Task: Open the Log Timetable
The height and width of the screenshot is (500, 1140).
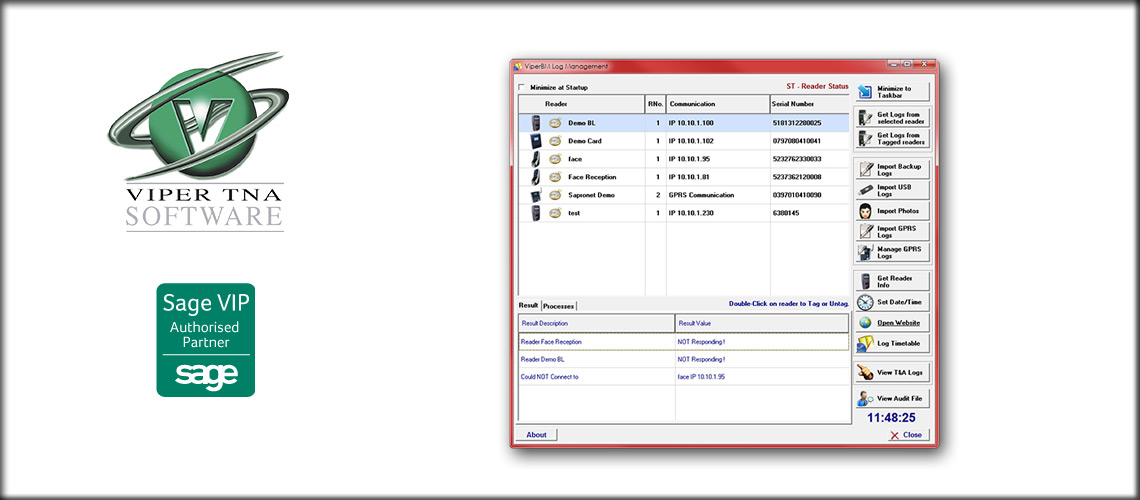Action: coord(892,344)
